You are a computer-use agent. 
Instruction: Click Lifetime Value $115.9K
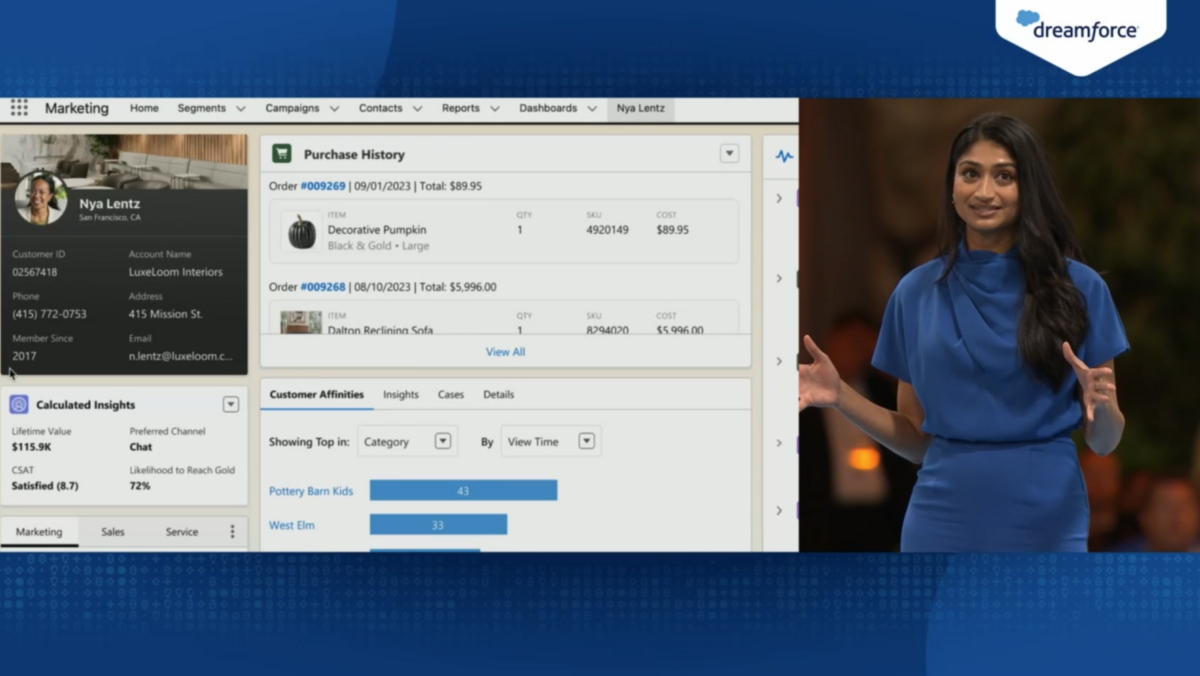click(30, 447)
